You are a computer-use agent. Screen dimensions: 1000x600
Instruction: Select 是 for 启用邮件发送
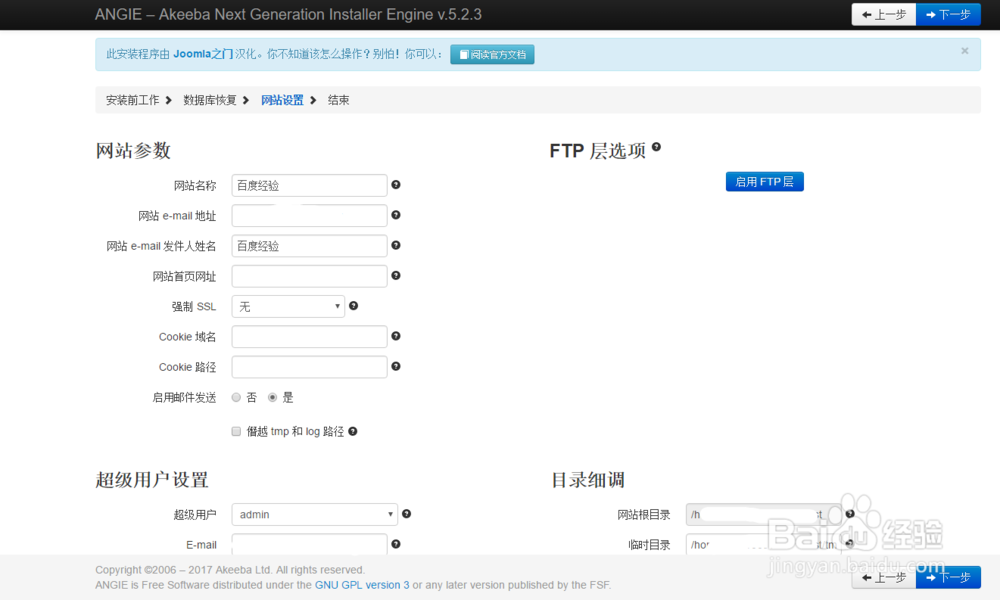tap(272, 397)
